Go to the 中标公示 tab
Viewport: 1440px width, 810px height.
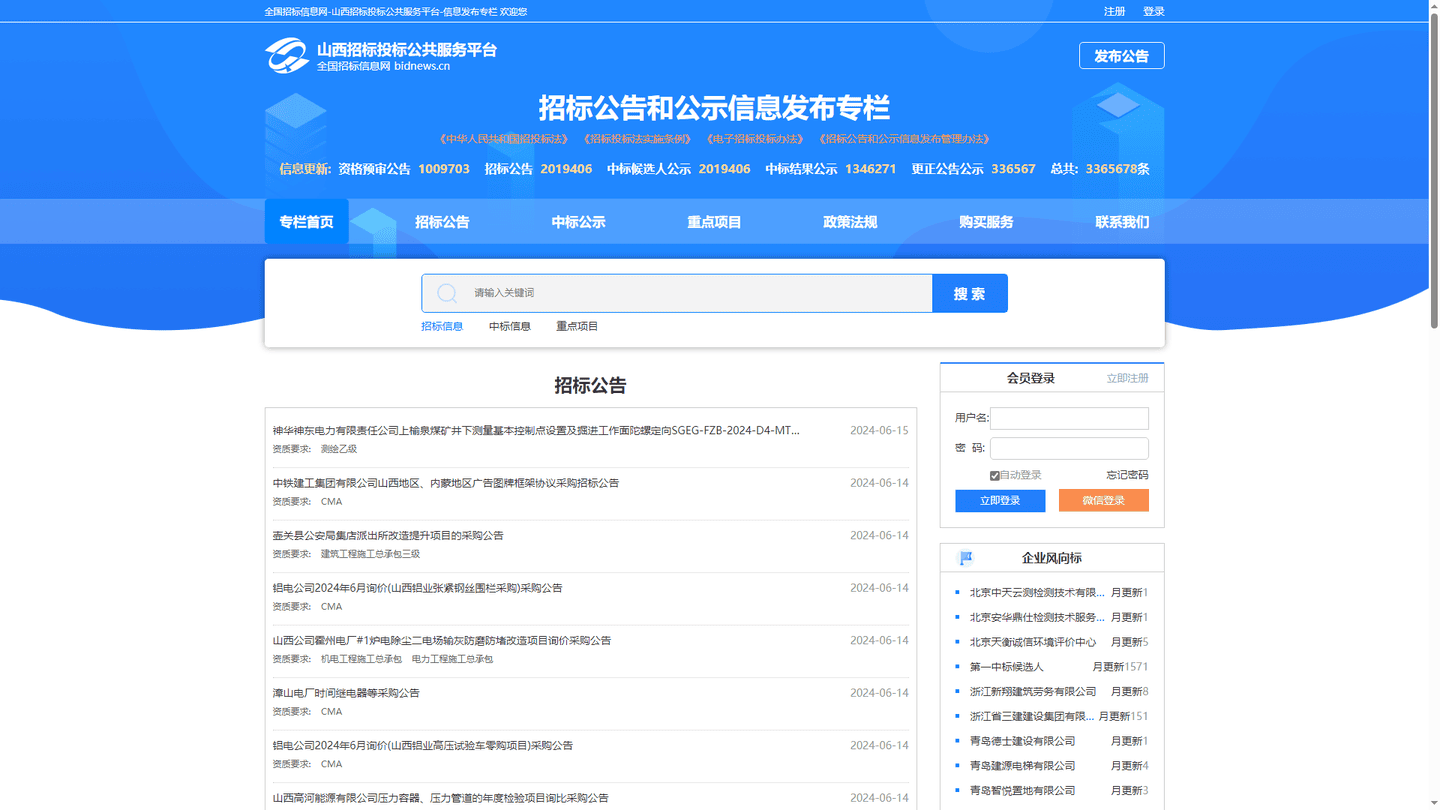point(578,221)
